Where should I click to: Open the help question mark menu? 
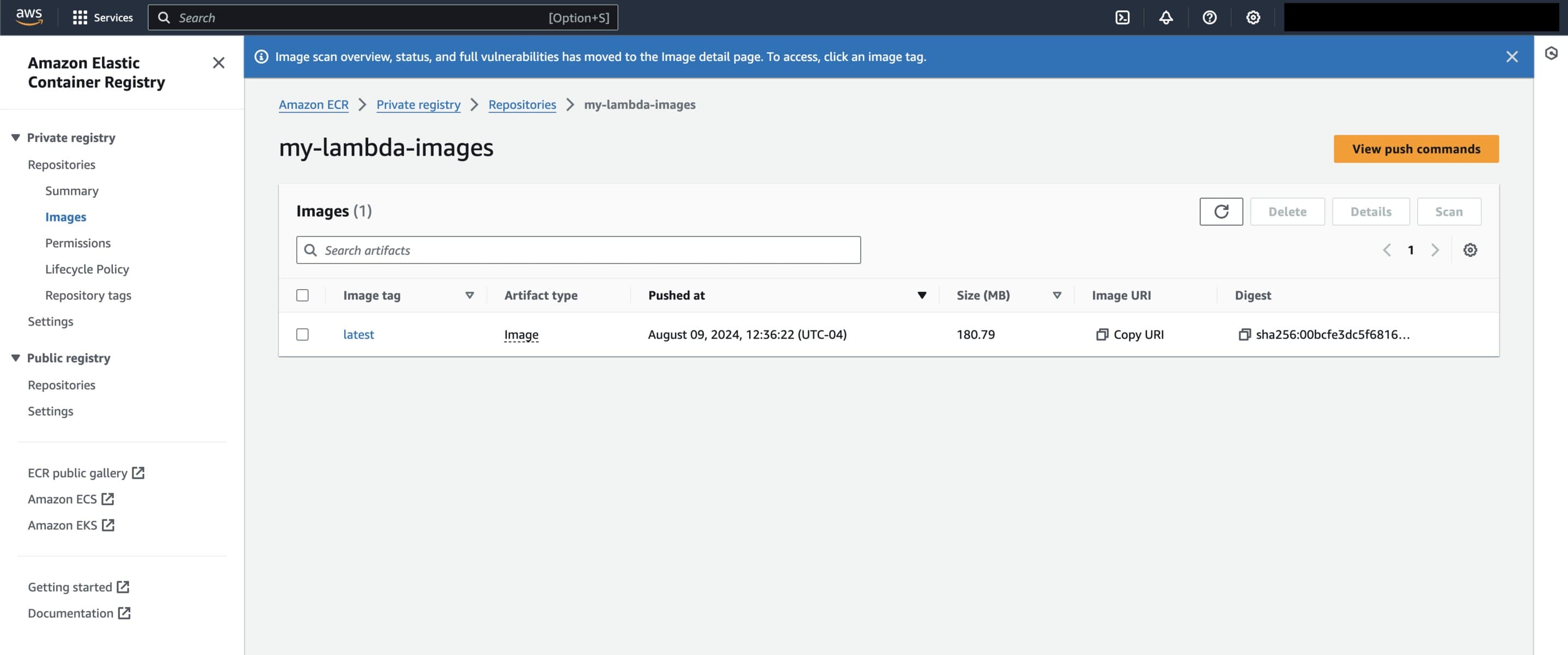click(1209, 17)
